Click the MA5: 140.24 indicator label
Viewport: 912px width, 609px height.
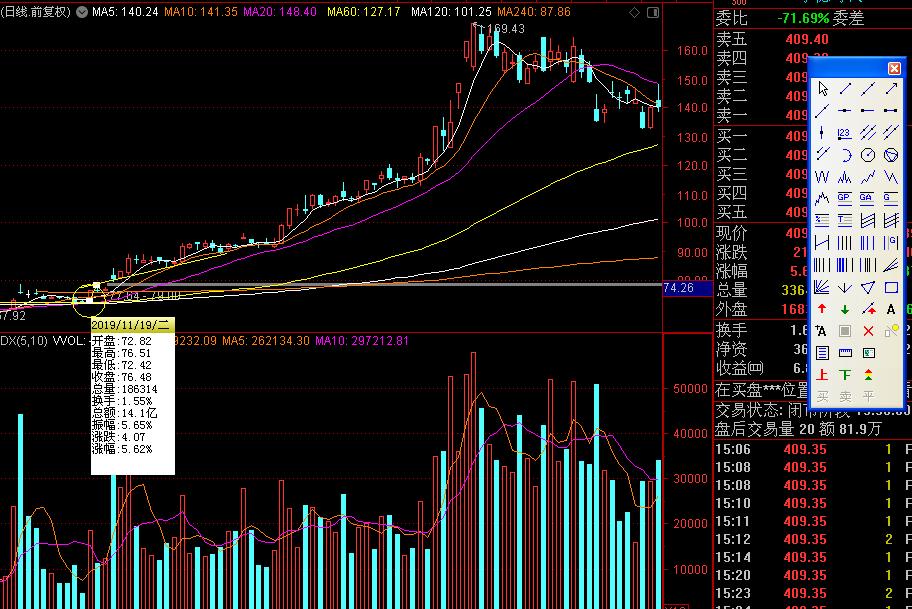point(125,12)
